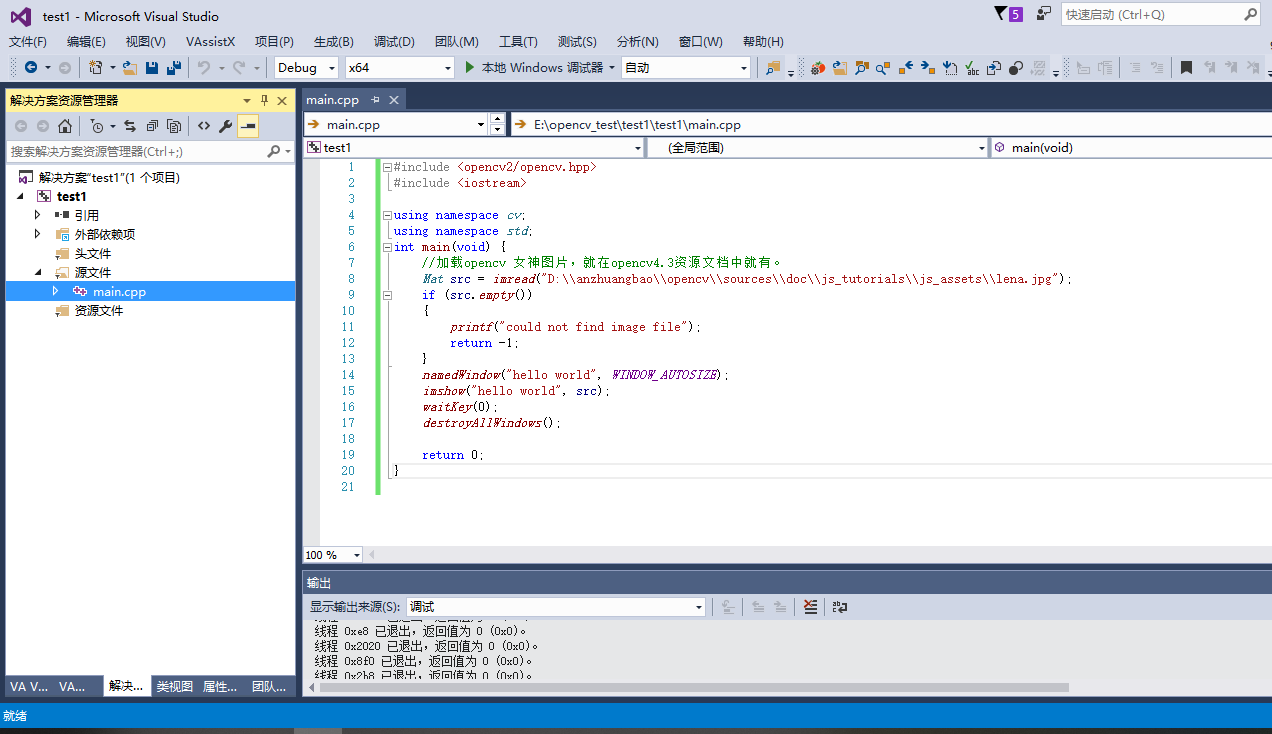Click the pending changes clock icon
Viewport: 1272px width, 734px height.
click(97, 126)
